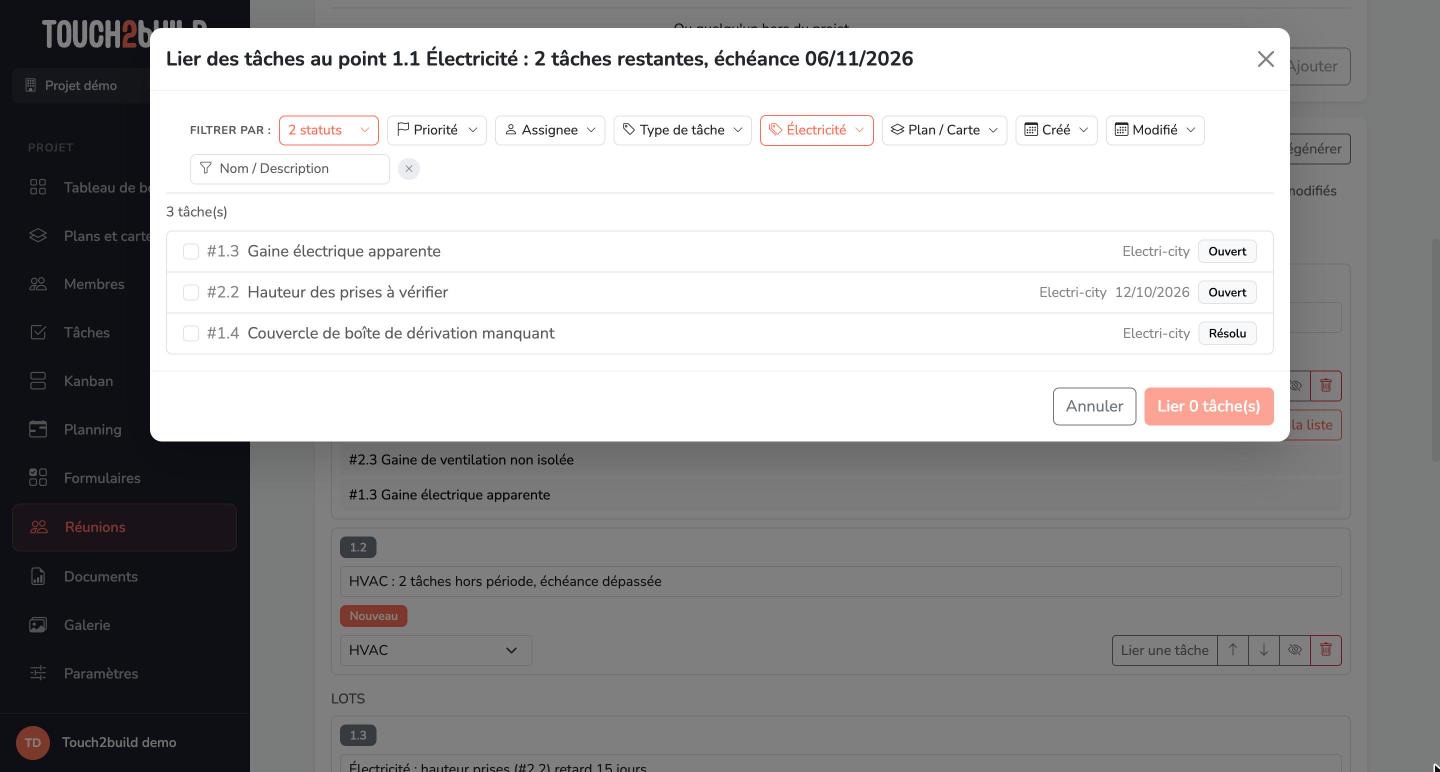Click the linked task '#2.3 Gaine de ventilation non isolée'
This screenshot has width=1440, height=772.
click(x=840, y=460)
